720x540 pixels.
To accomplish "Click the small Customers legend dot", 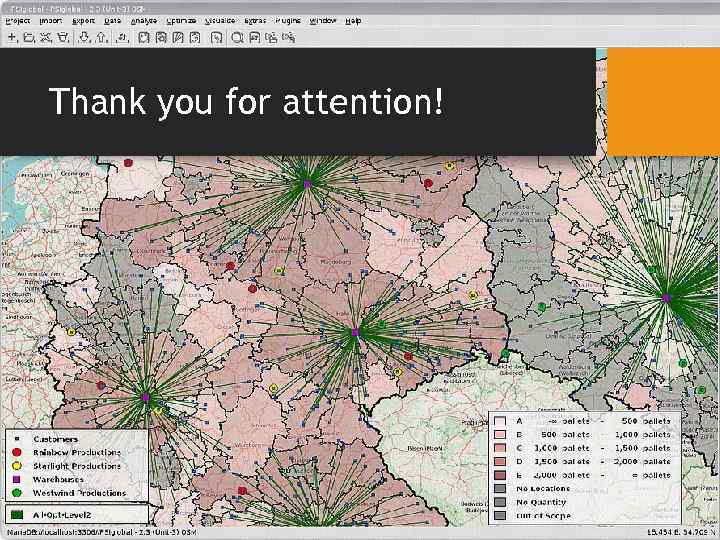I will [17, 439].
